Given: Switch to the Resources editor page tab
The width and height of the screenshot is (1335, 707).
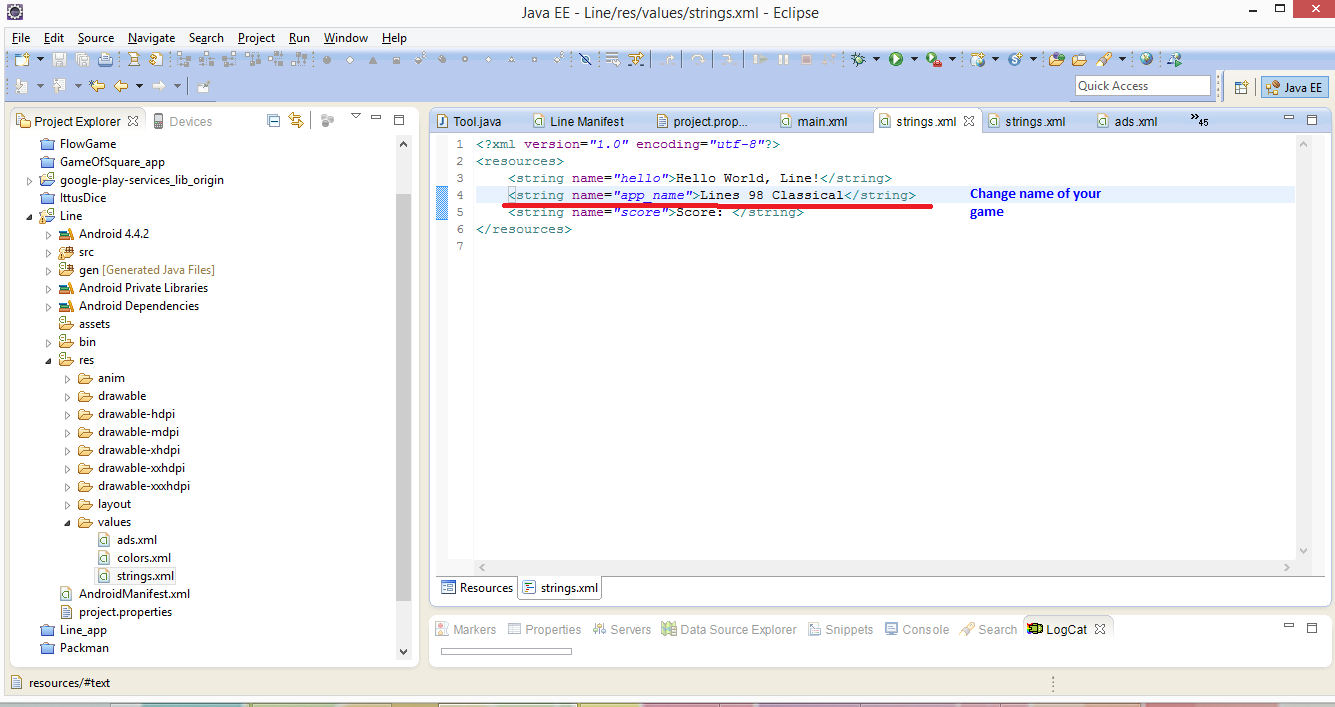Looking at the screenshot, I should coord(477,588).
